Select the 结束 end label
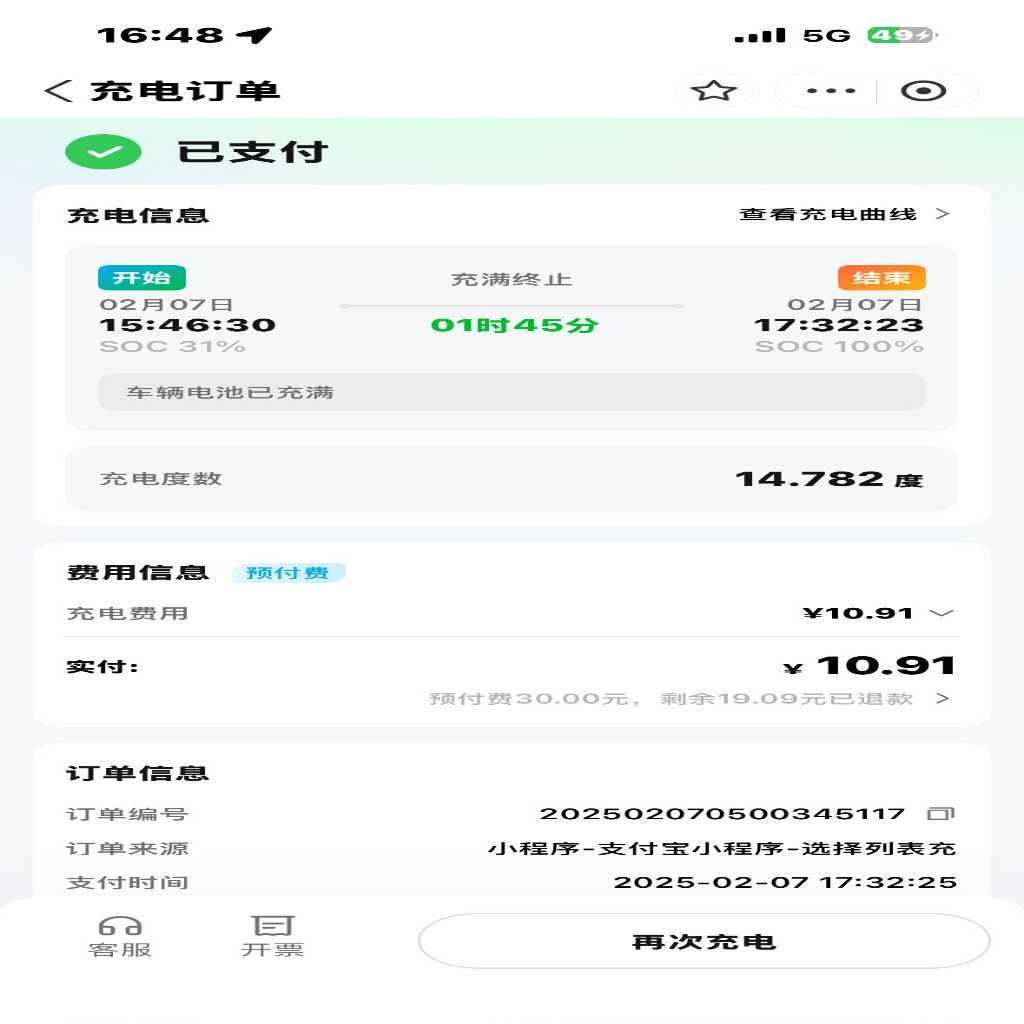The height and width of the screenshot is (1024, 1024). point(882,278)
